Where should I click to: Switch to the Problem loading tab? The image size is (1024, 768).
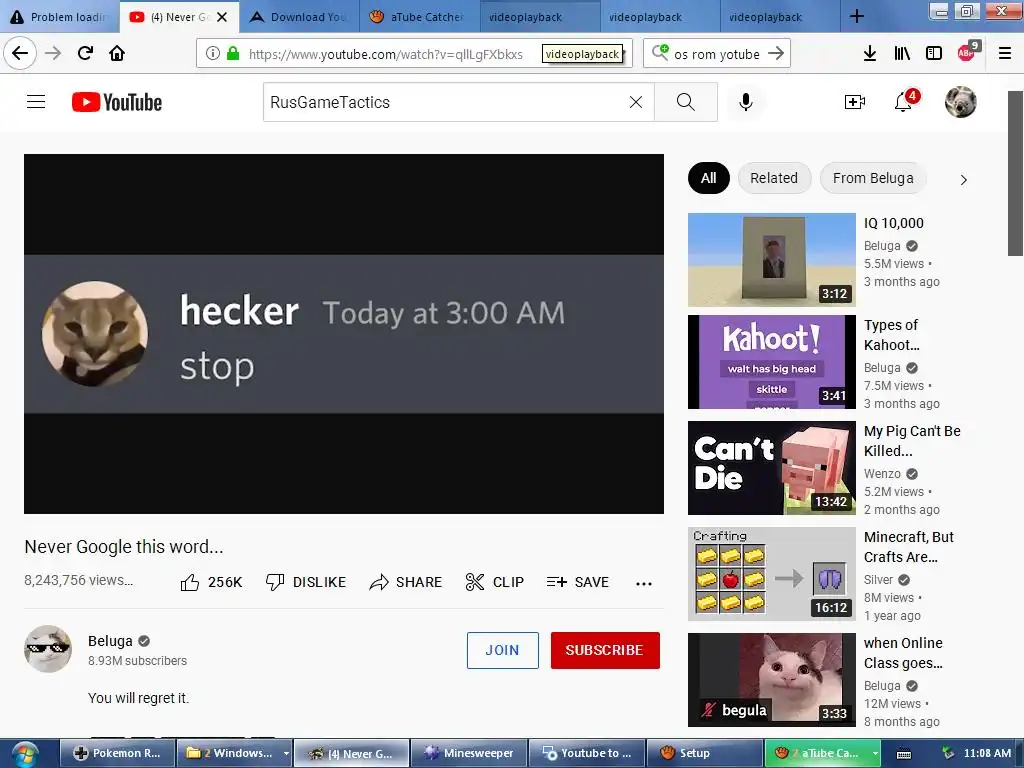coord(59,17)
